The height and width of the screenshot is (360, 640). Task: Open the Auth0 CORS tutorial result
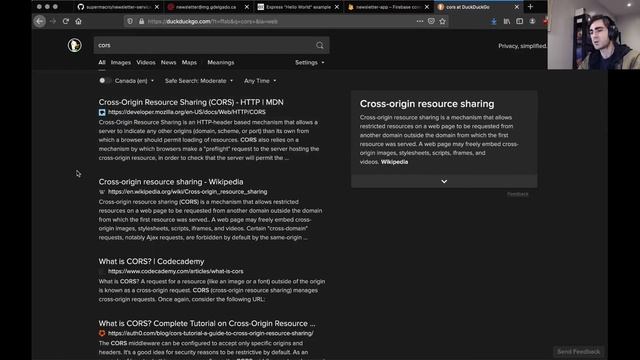(207, 324)
